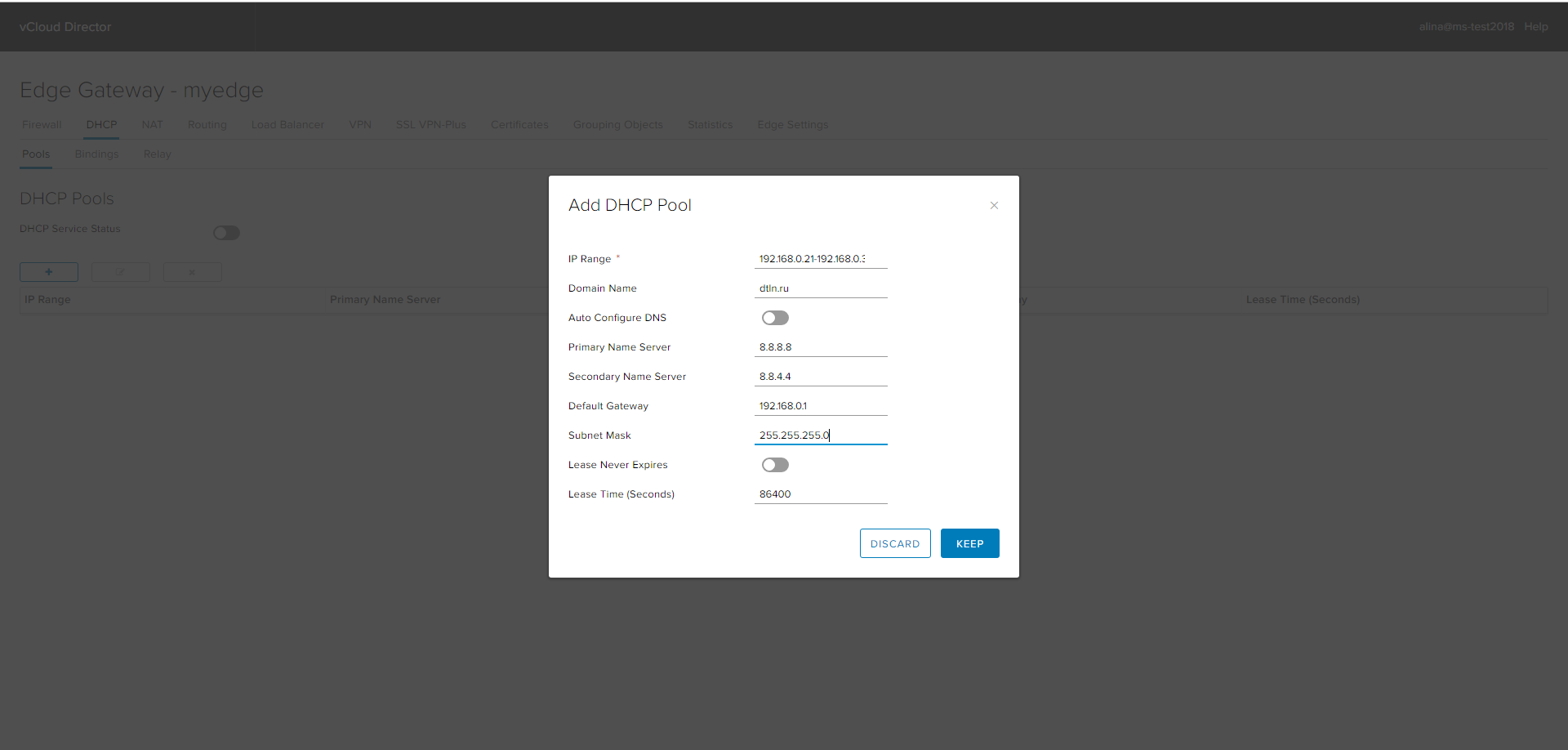Click the IP Range input field
This screenshot has height=750, width=1568.
point(820,257)
